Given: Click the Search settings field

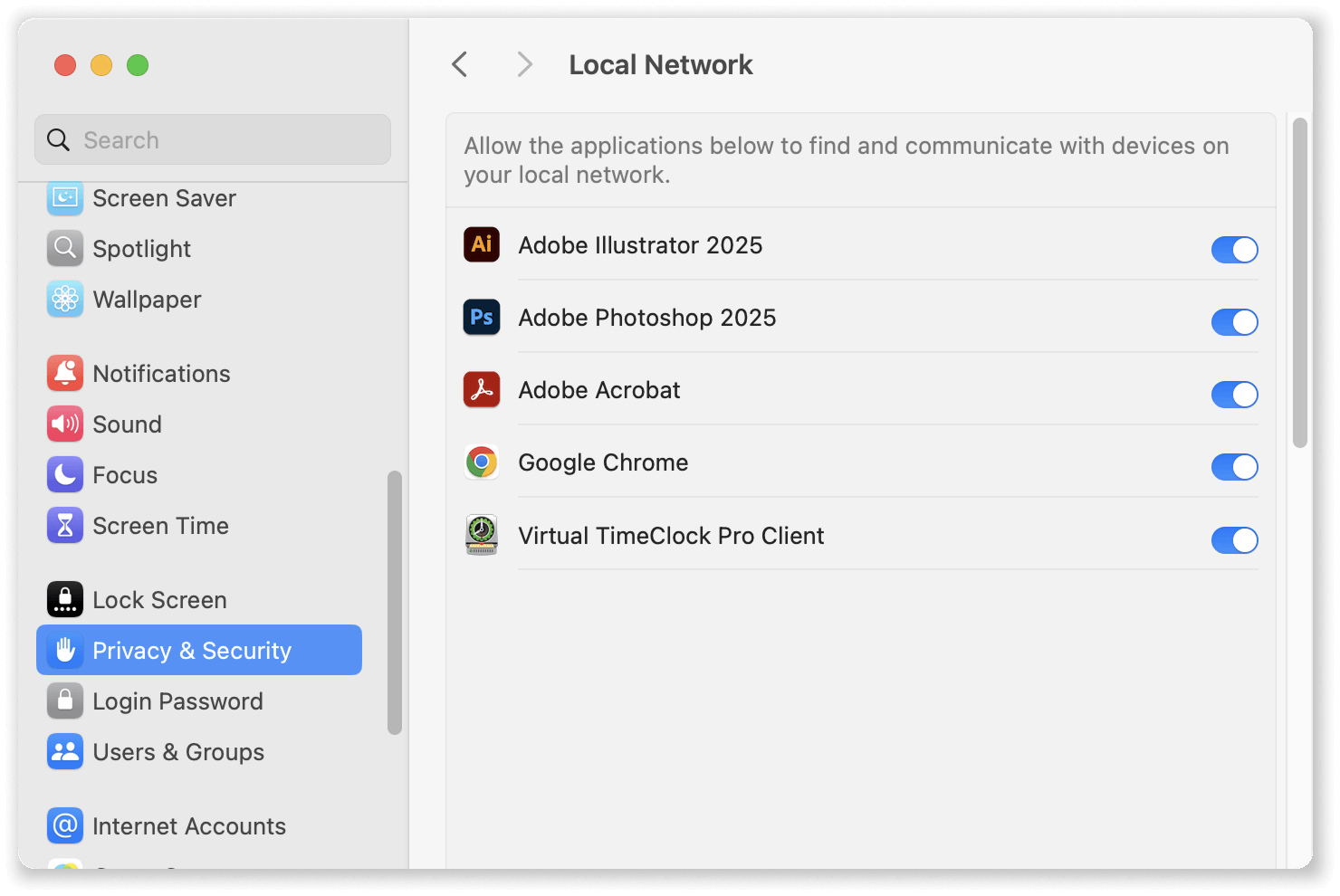Looking at the screenshot, I should pyautogui.click(x=213, y=139).
